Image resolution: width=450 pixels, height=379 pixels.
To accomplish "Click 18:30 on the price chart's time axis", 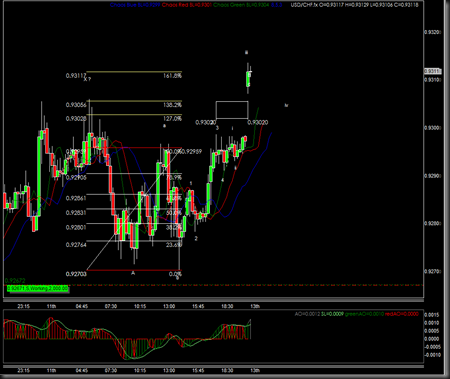I will click(x=227, y=306).
